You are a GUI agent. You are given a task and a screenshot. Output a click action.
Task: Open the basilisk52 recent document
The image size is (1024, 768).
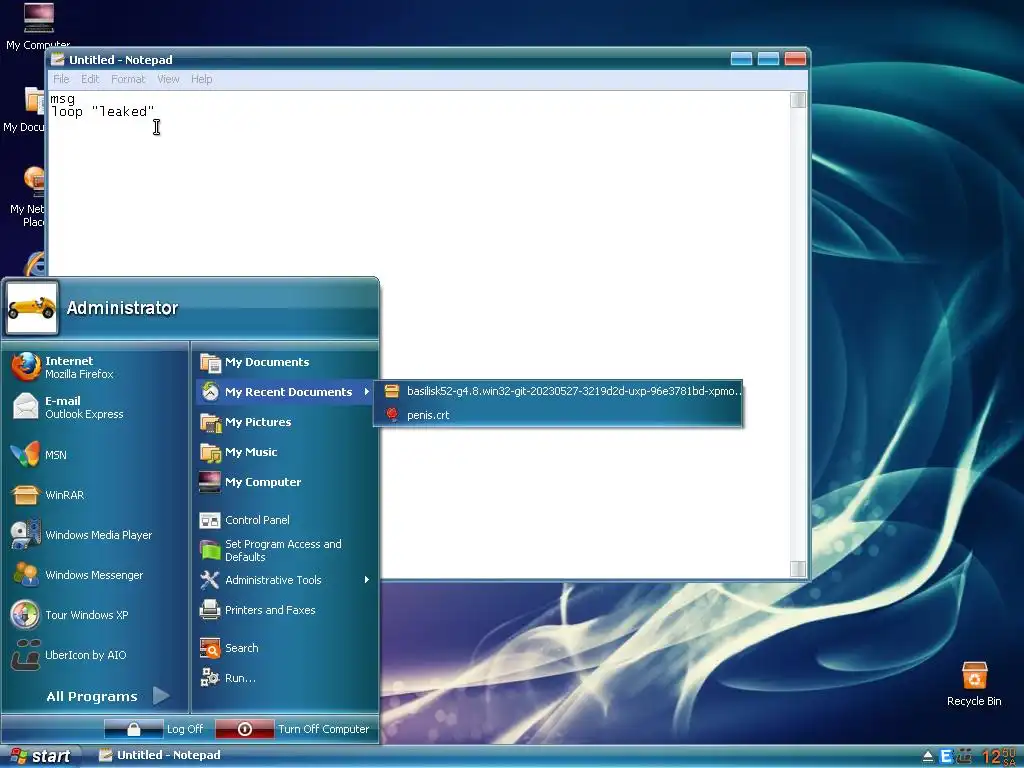559,391
